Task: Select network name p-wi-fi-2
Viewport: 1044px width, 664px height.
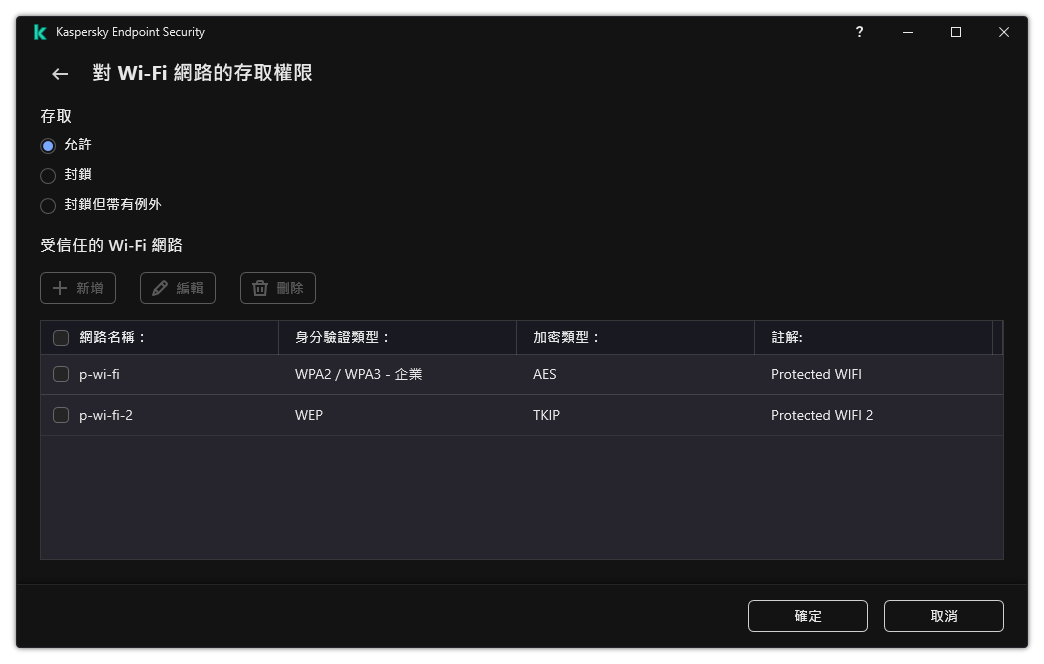Action: tap(106, 415)
